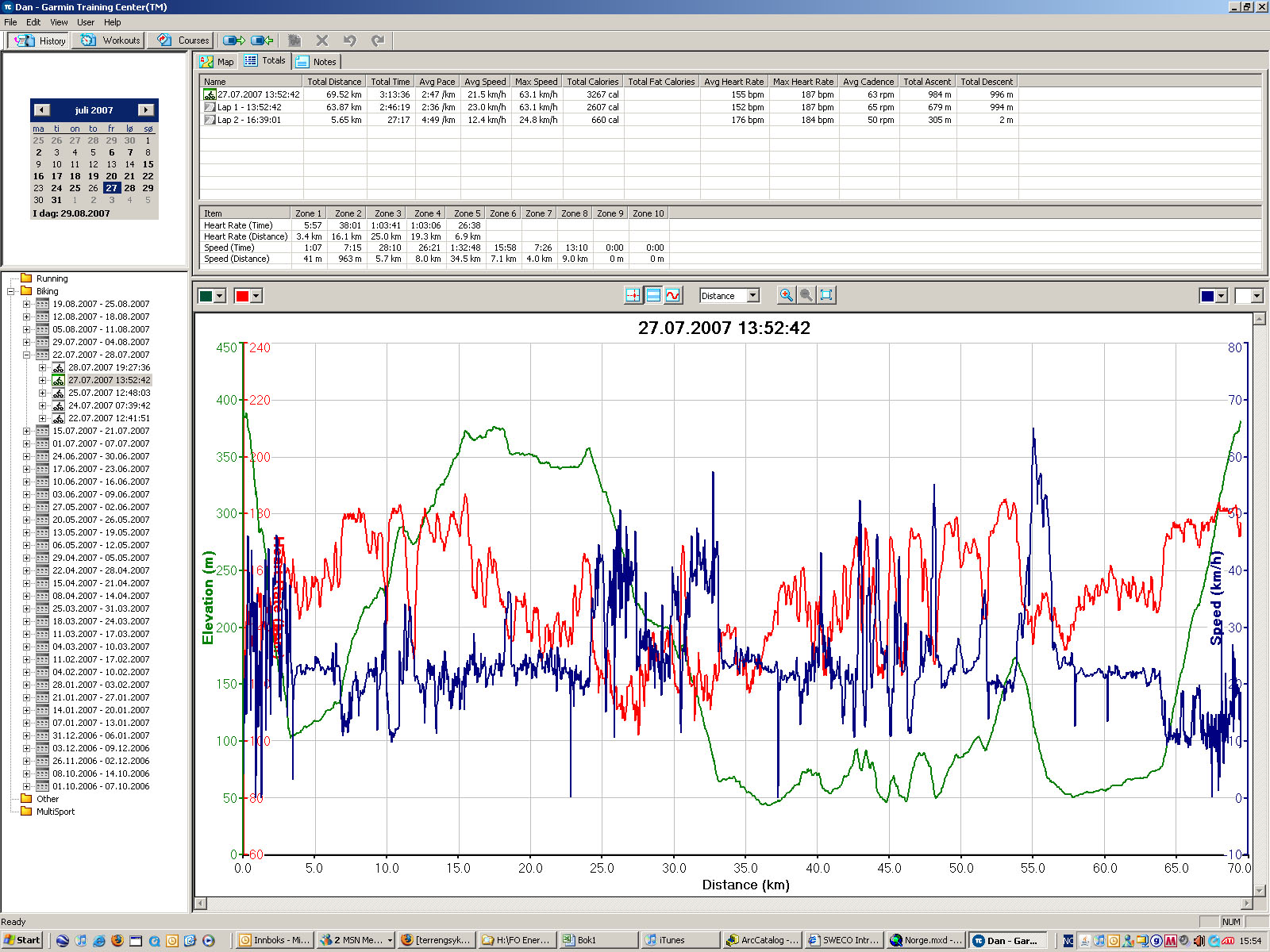The image size is (1270, 952).
Task: Toggle the graph smoothing curve button
Action: 673,295
